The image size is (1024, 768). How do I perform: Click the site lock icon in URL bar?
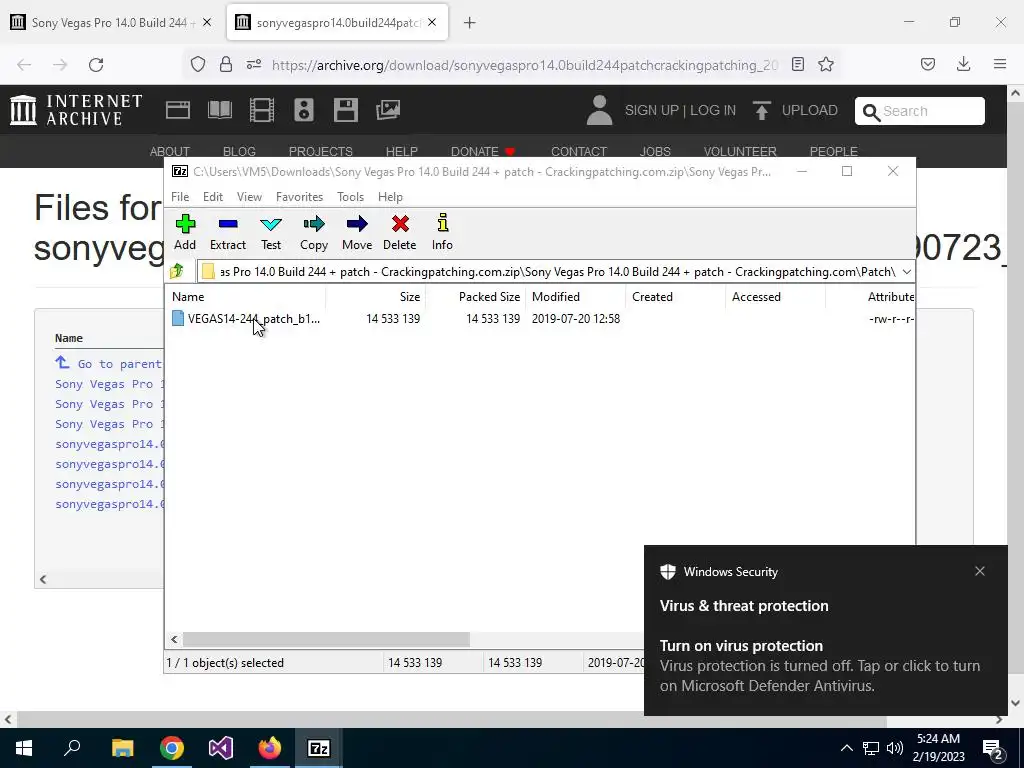click(226, 64)
